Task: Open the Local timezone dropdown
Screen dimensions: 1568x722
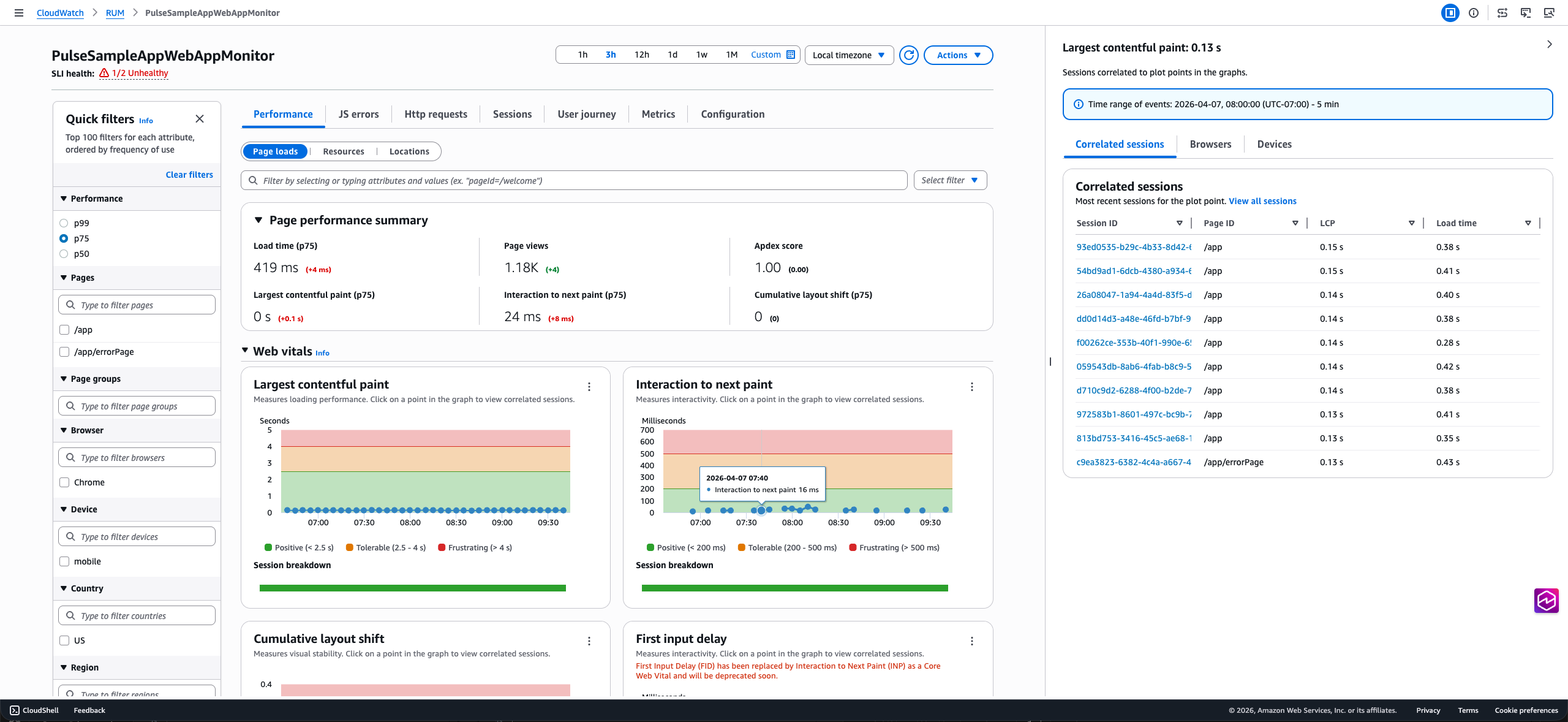Action: pyautogui.click(x=849, y=55)
